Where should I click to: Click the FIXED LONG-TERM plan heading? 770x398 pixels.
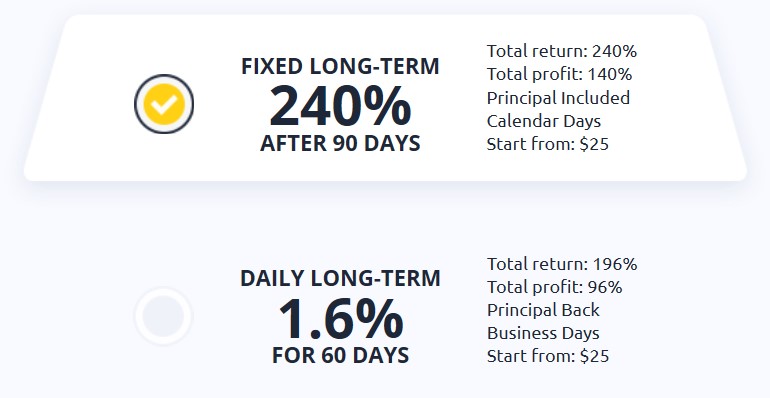tap(340, 66)
